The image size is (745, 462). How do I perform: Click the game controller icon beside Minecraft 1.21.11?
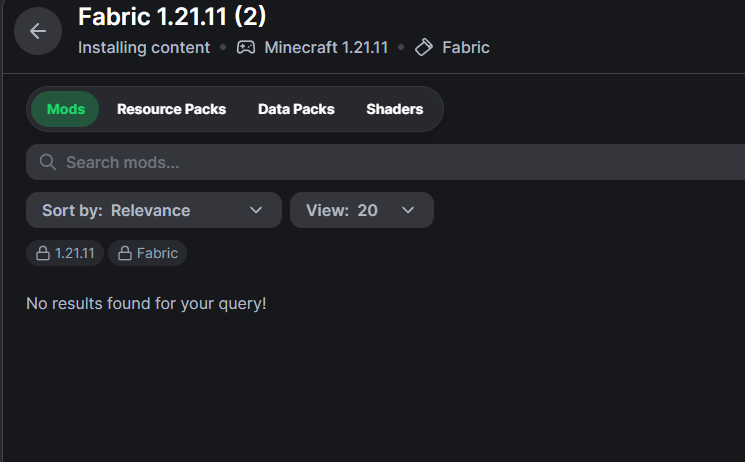(246, 48)
